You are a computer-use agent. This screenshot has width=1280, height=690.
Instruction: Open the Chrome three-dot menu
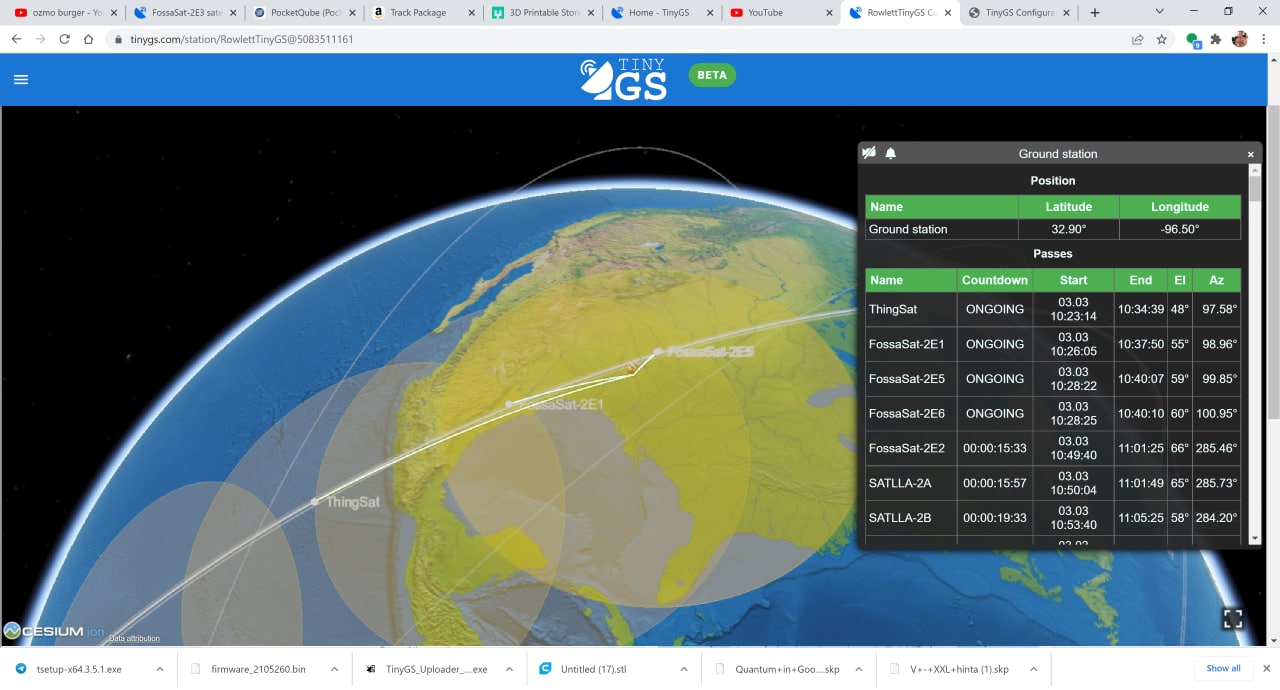click(1264, 39)
